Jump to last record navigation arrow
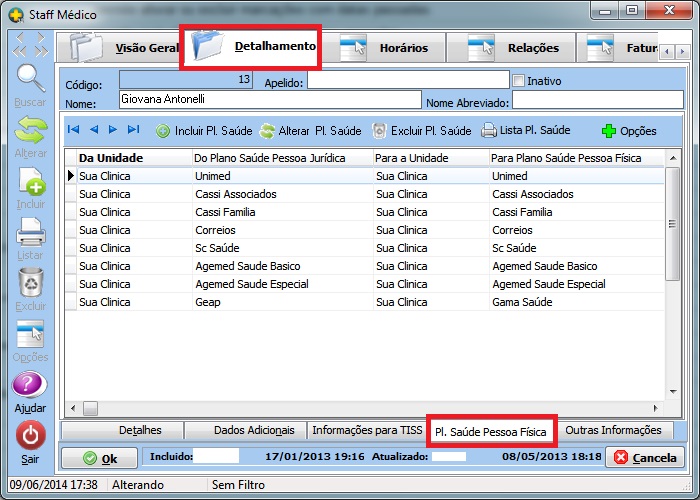The image size is (700, 500). click(133, 130)
